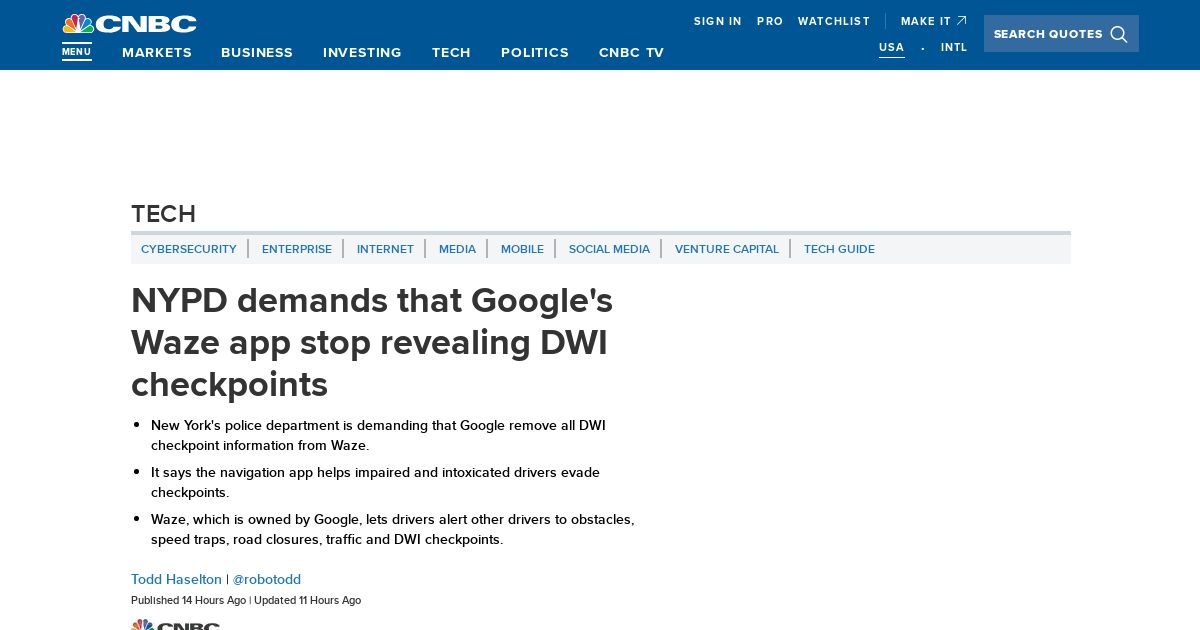Click the TECH section heading
Viewport: 1200px width, 630px height.
click(x=163, y=214)
